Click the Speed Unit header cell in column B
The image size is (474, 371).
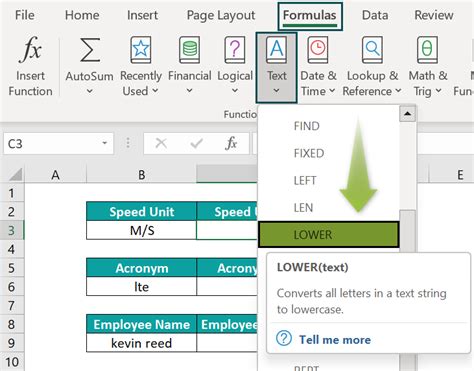141,212
